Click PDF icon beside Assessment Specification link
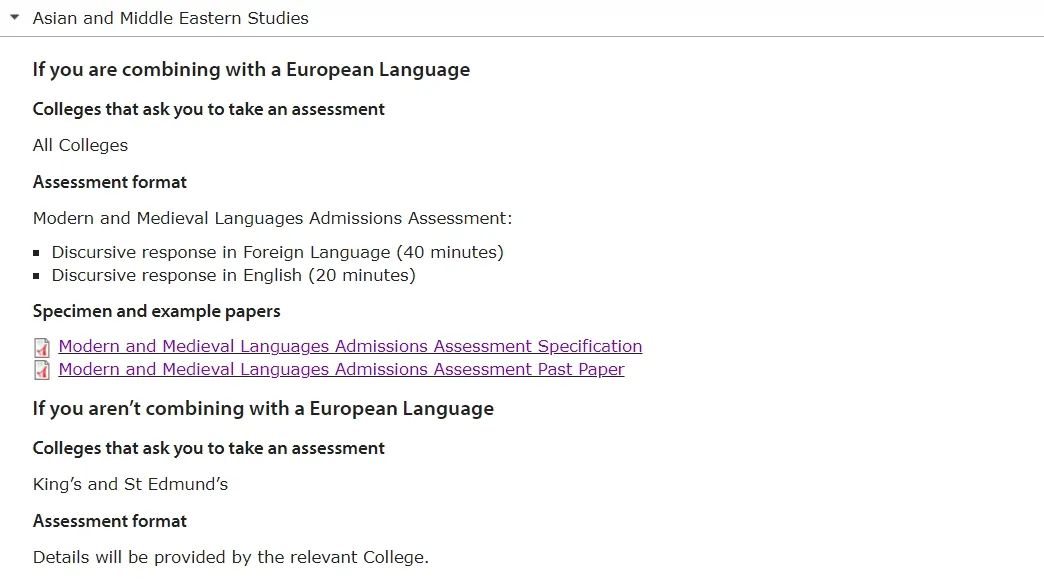 pos(42,347)
